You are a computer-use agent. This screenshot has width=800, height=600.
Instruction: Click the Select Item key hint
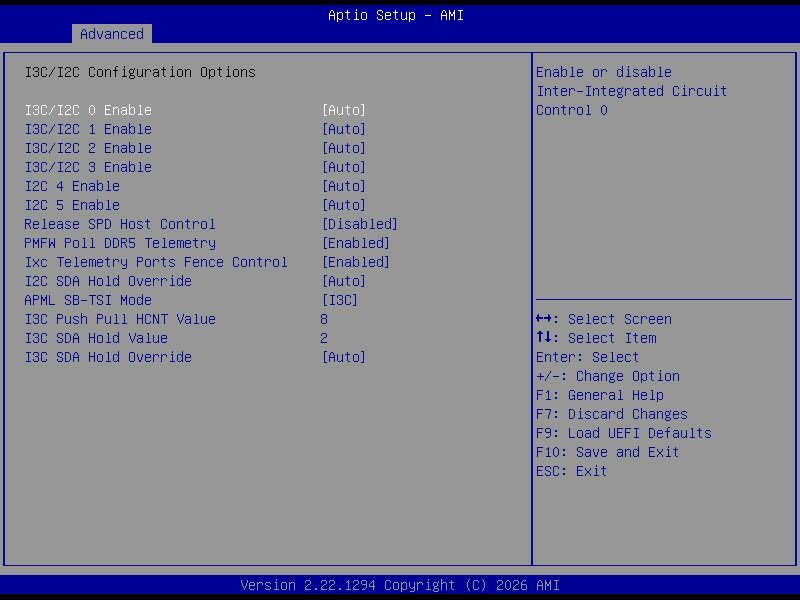click(x=596, y=338)
